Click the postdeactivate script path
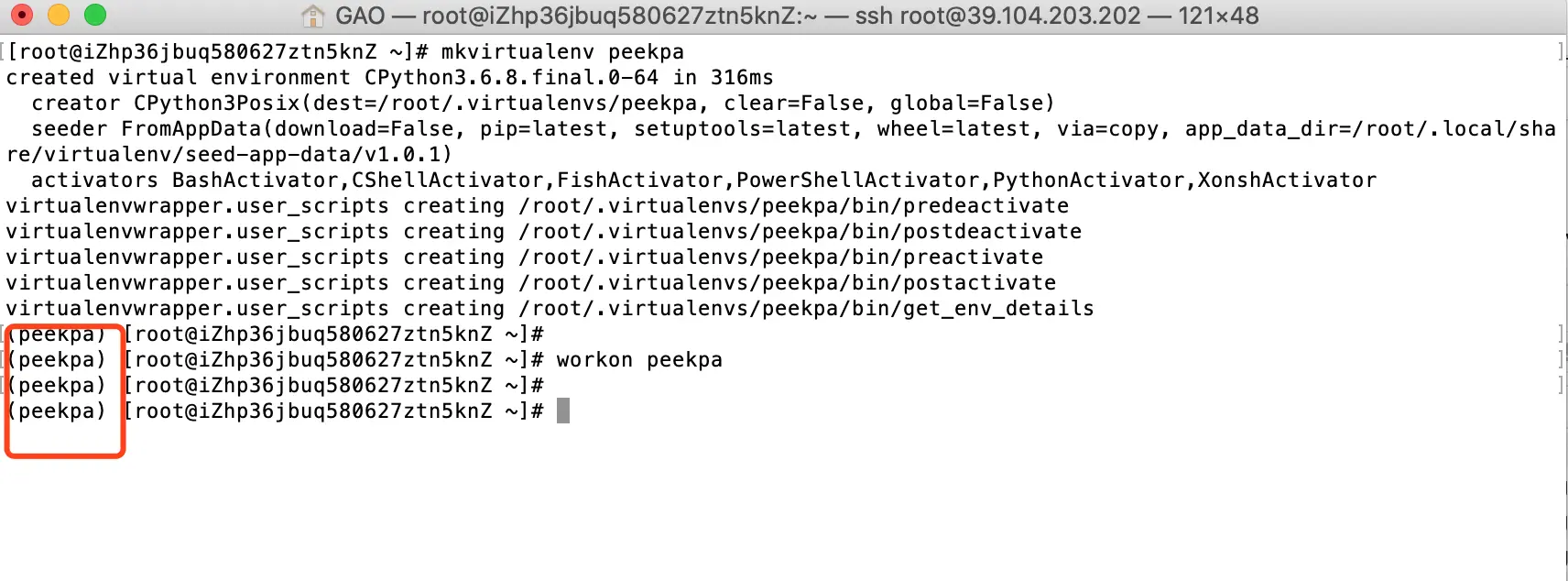1568x581 pixels. (x=800, y=232)
